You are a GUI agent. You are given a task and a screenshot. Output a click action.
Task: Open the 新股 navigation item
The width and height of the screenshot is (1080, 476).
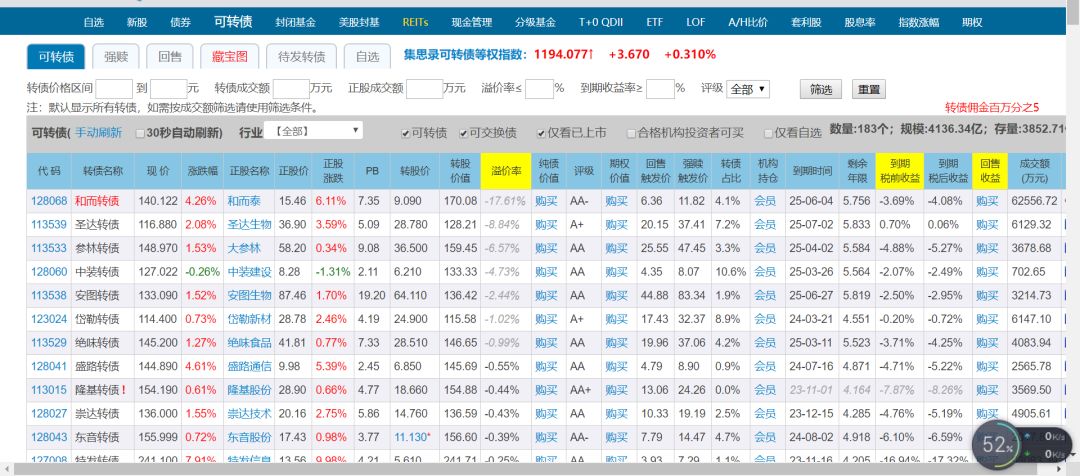(x=137, y=22)
